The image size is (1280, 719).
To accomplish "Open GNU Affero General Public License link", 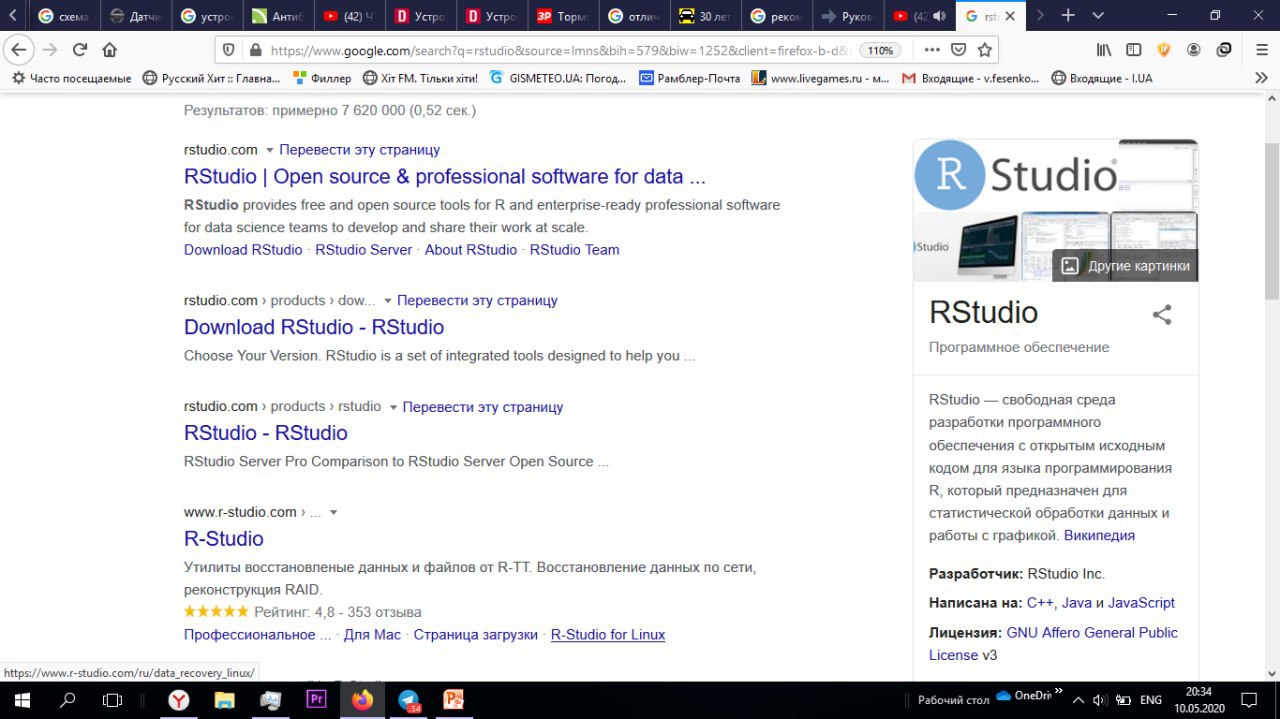I will pos(1053,644).
